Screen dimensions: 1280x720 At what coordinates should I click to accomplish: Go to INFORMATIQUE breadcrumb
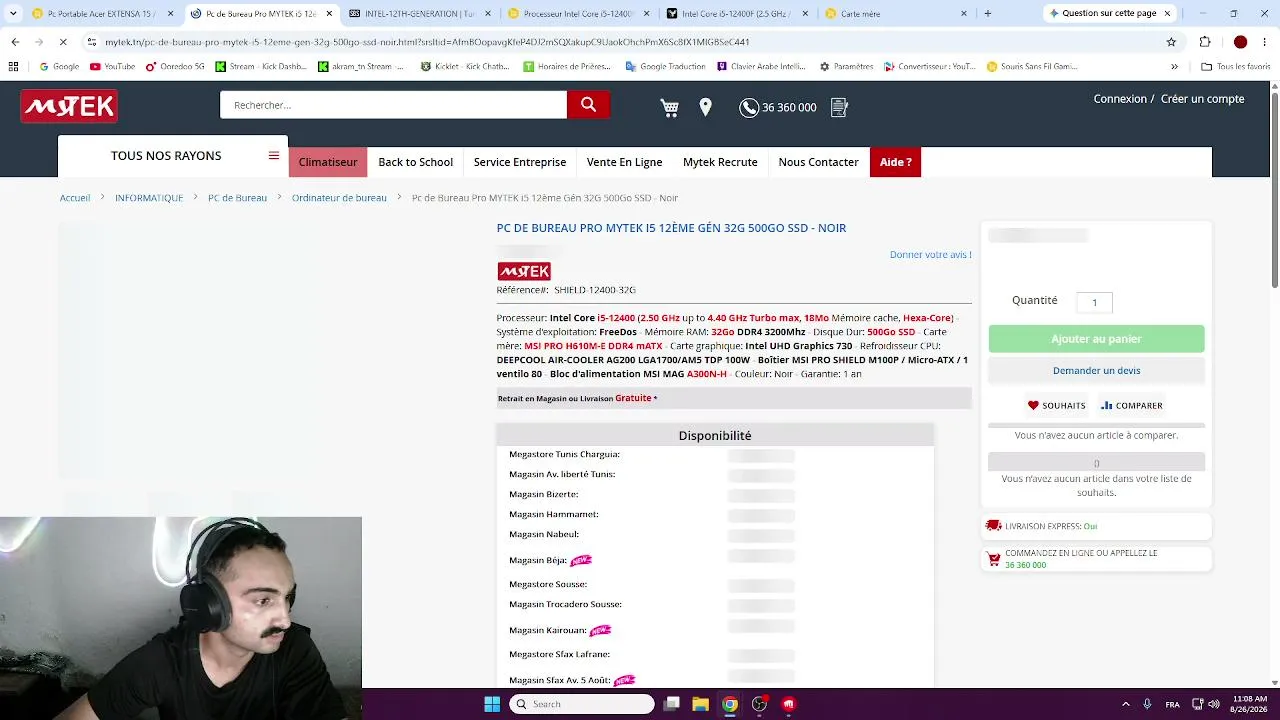[x=149, y=198]
